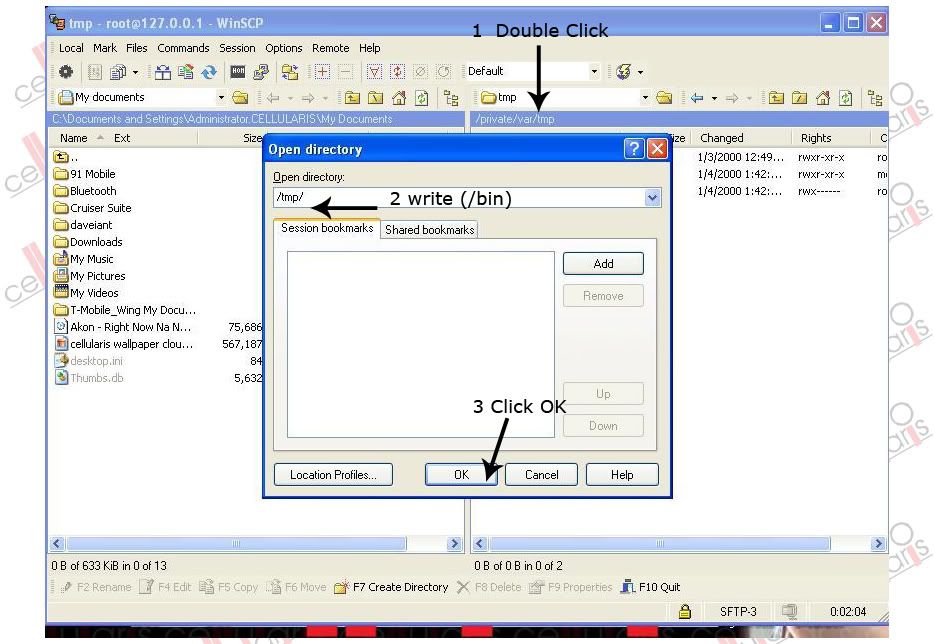Click the Add bookmark button

603,264
